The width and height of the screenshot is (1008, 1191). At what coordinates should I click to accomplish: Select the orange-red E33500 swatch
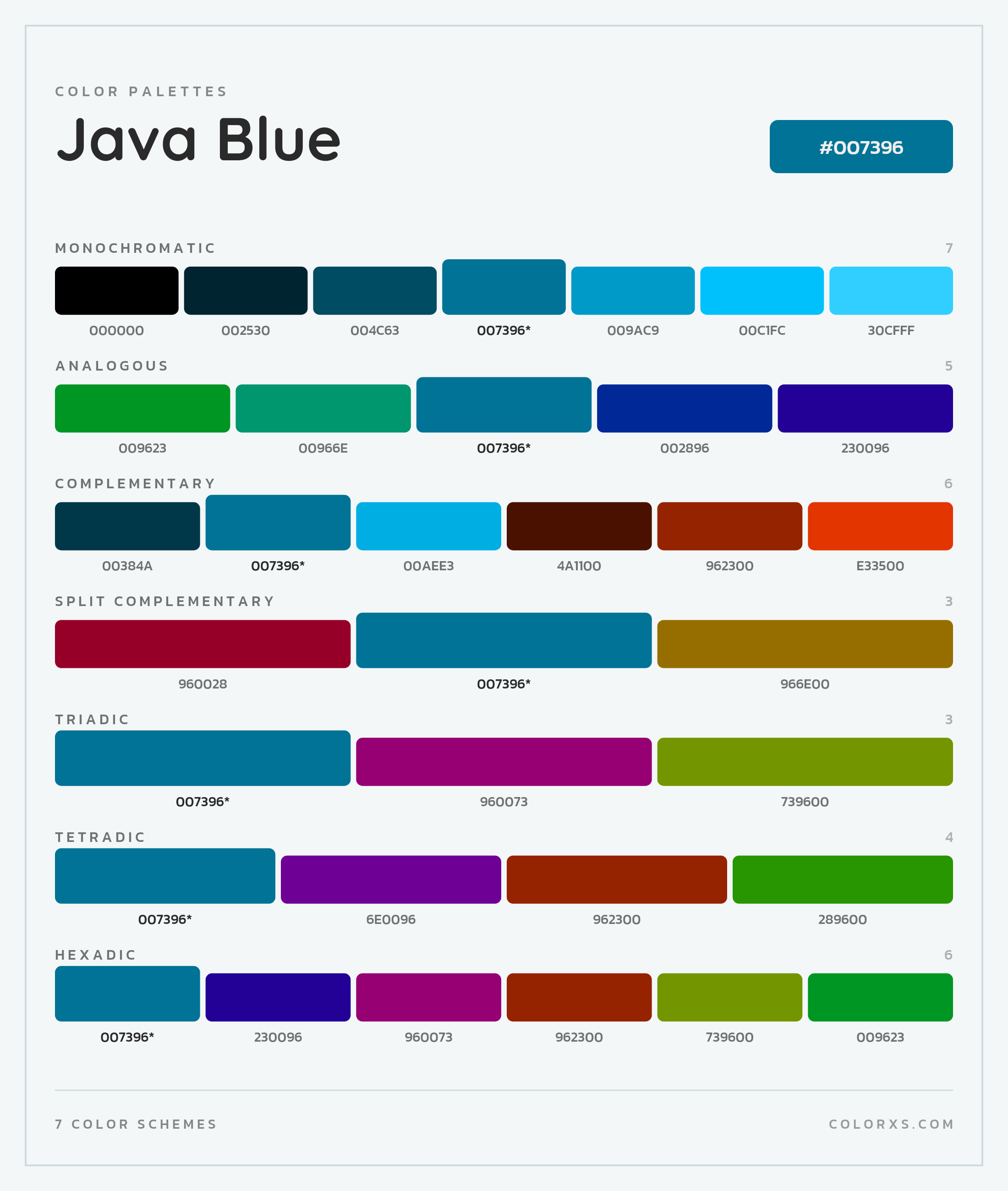click(880, 526)
